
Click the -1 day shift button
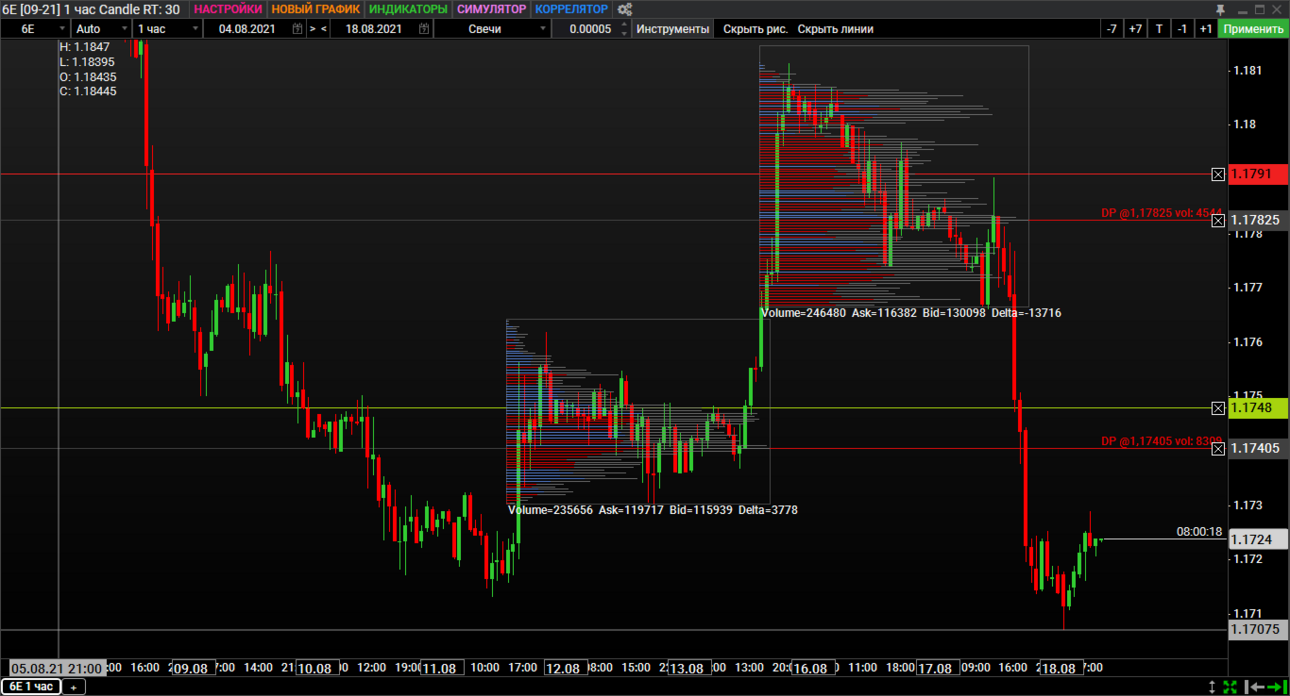coord(1182,29)
